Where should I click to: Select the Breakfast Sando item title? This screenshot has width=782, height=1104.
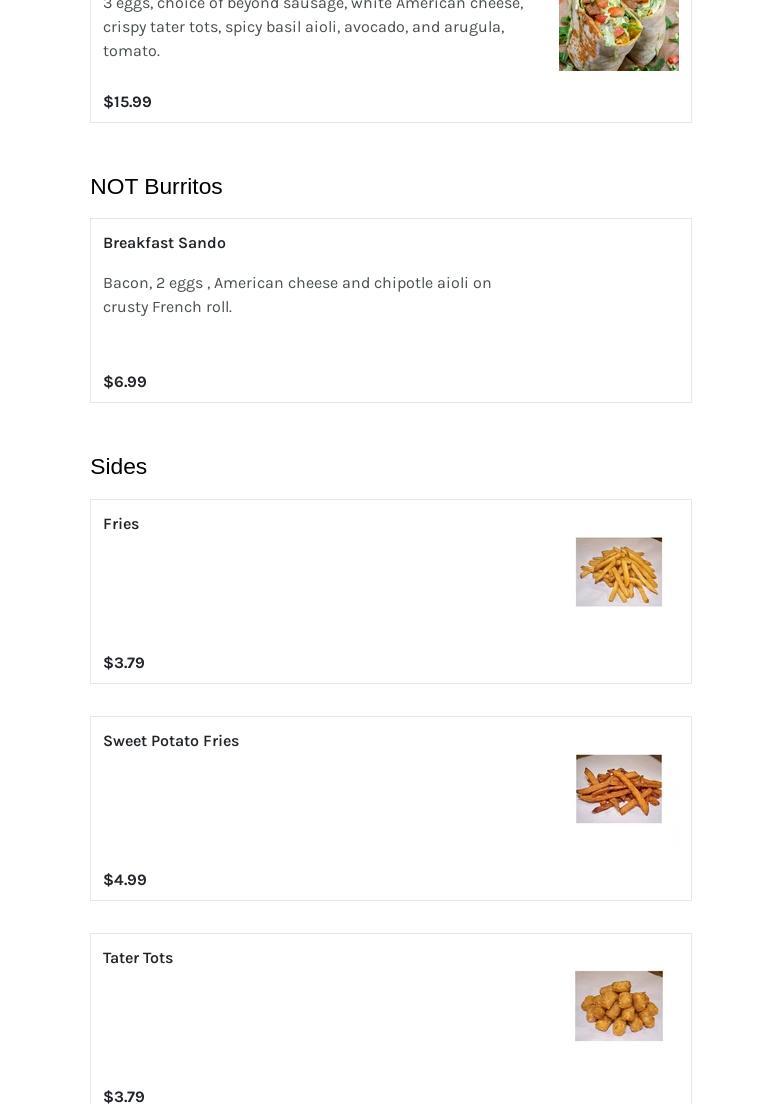coord(164,243)
